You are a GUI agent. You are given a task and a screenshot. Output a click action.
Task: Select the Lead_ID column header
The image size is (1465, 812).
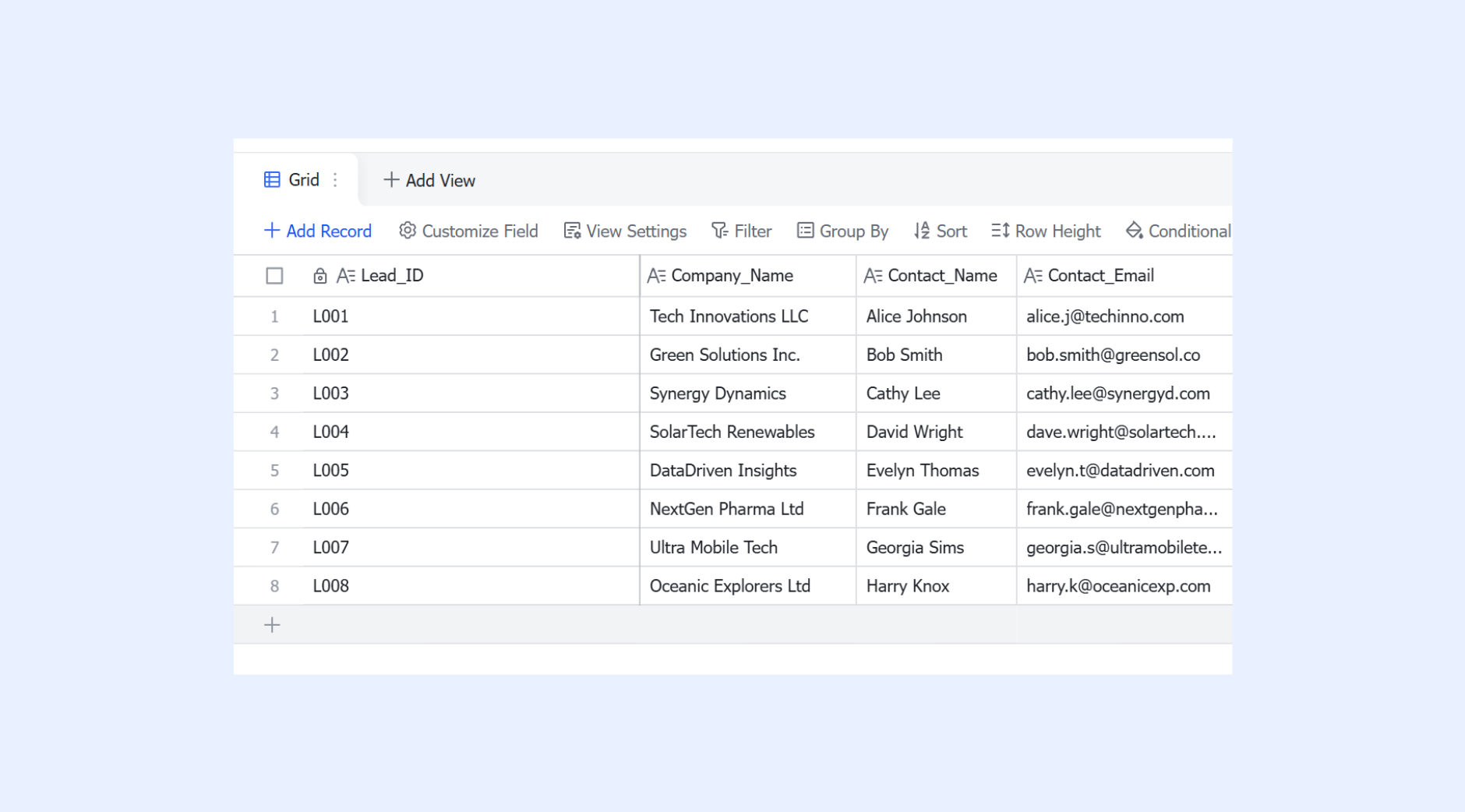[x=471, y=276]
